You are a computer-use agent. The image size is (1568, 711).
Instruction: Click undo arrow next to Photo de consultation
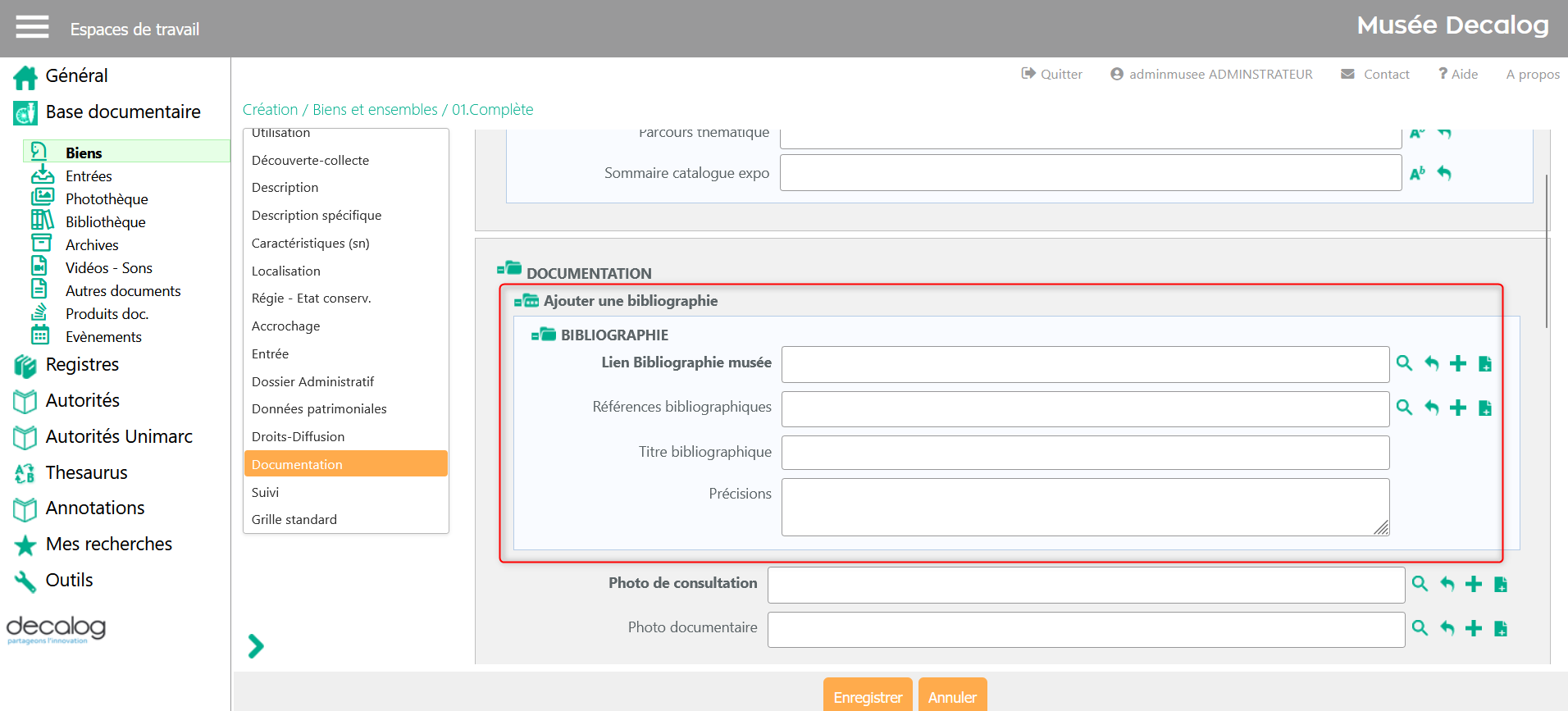tap(1447, 584)
